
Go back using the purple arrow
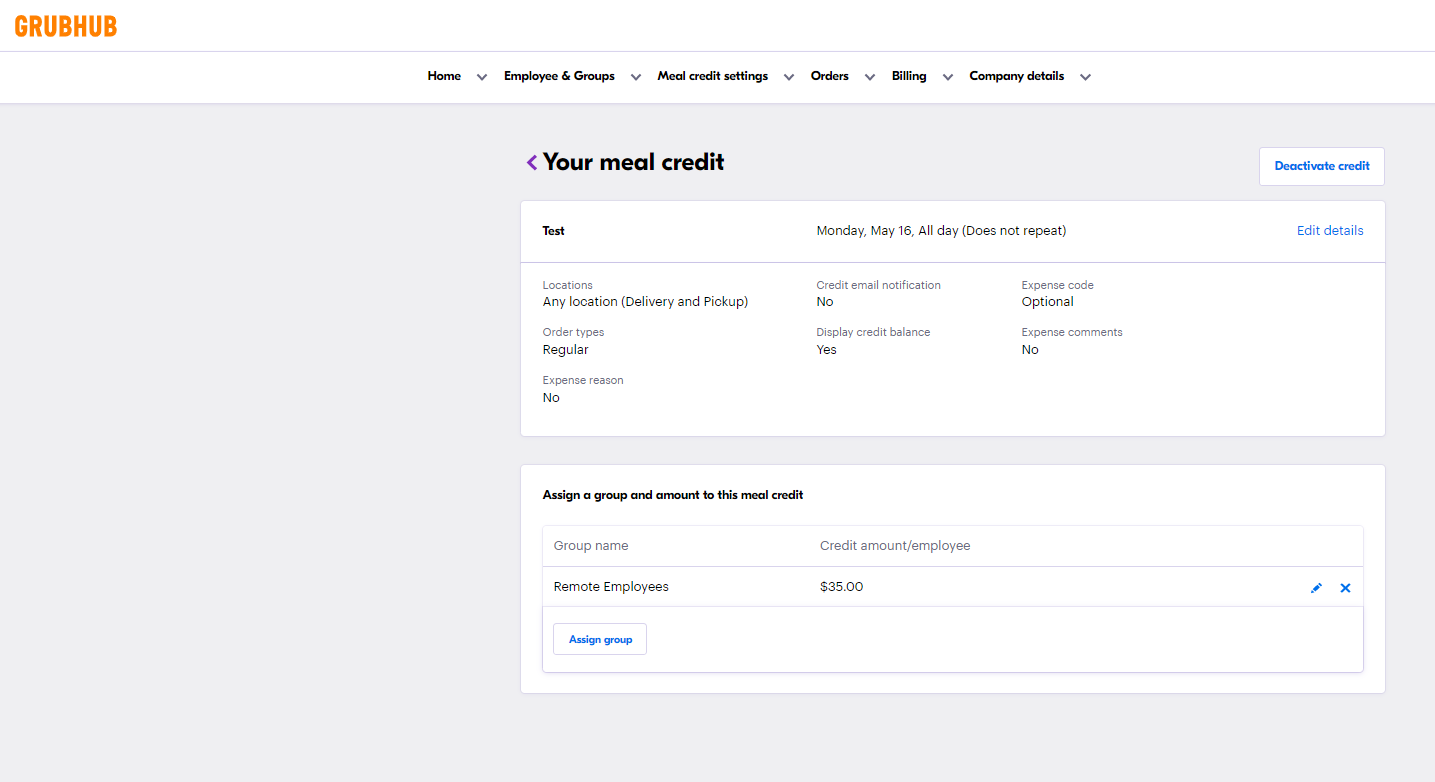coord(532,163)
